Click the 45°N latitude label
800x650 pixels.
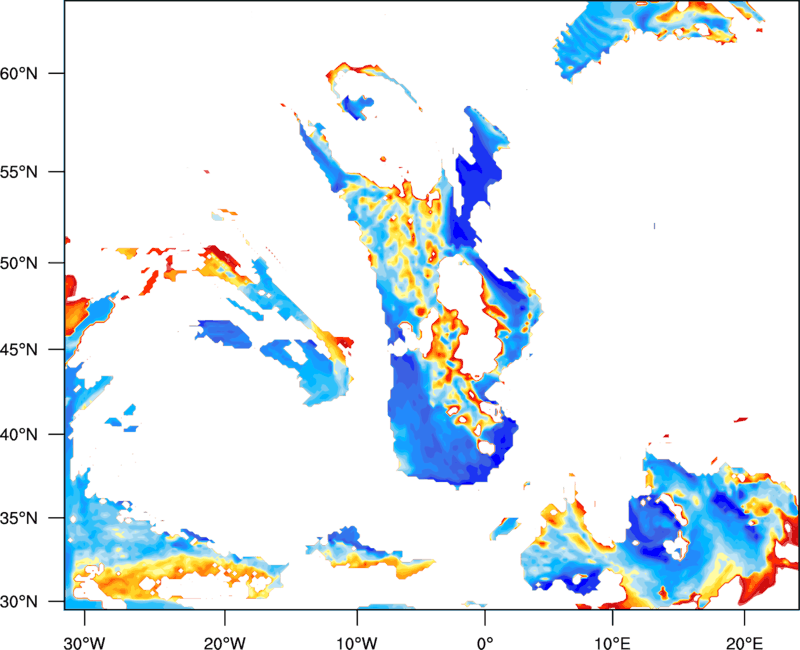pyautogui.click(x=19, y=349)
